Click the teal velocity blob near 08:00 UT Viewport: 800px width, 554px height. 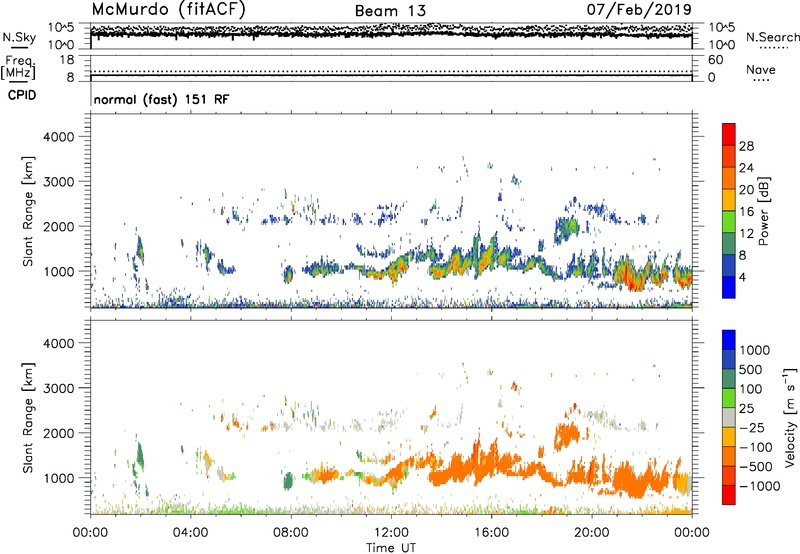tap(288, 481)
